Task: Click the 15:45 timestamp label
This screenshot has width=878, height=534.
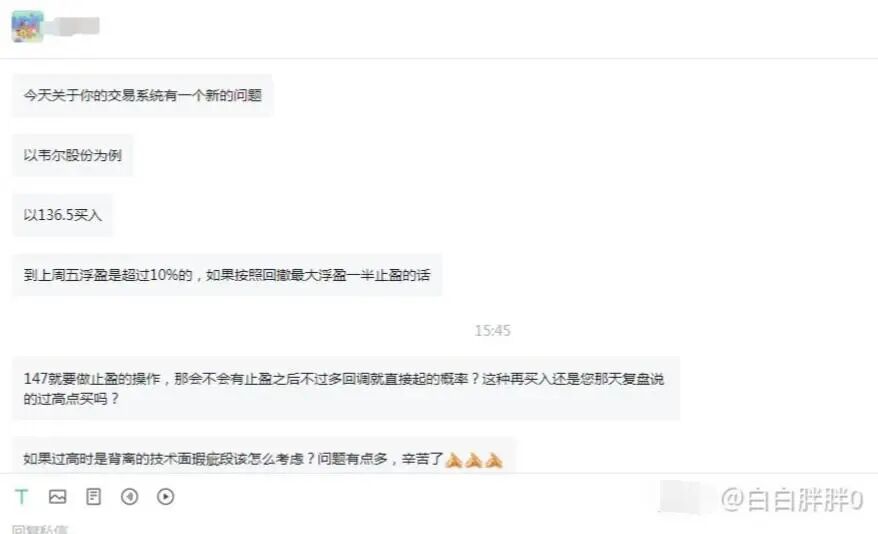Action: pyautogui.click(x=492, y=331)
